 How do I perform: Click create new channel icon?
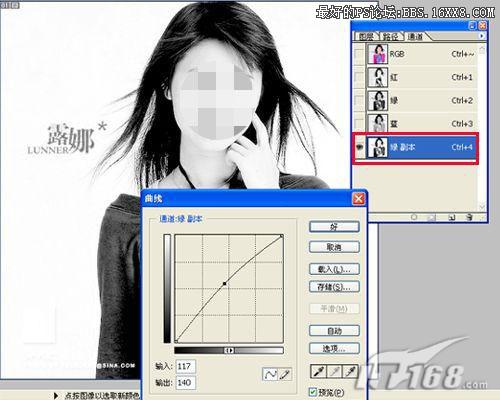pyautogui.click(x=452, y=217)
